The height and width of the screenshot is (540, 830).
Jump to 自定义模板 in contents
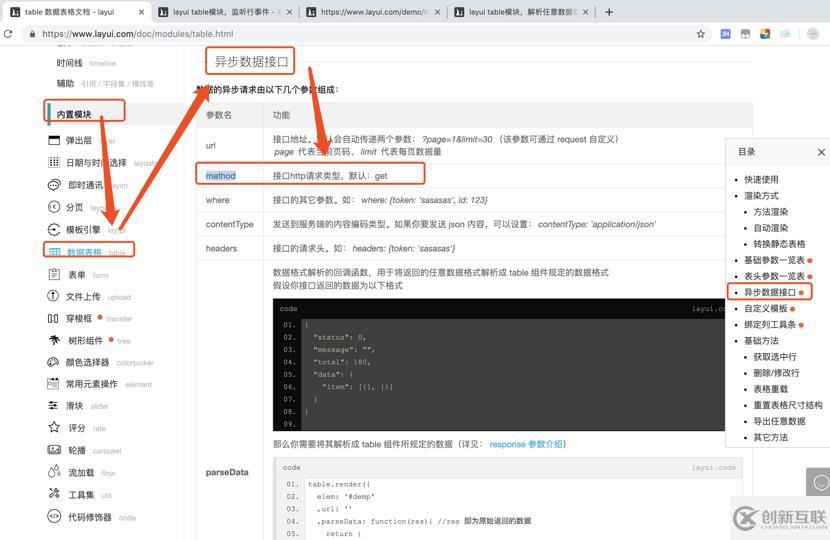click(766, 308)
